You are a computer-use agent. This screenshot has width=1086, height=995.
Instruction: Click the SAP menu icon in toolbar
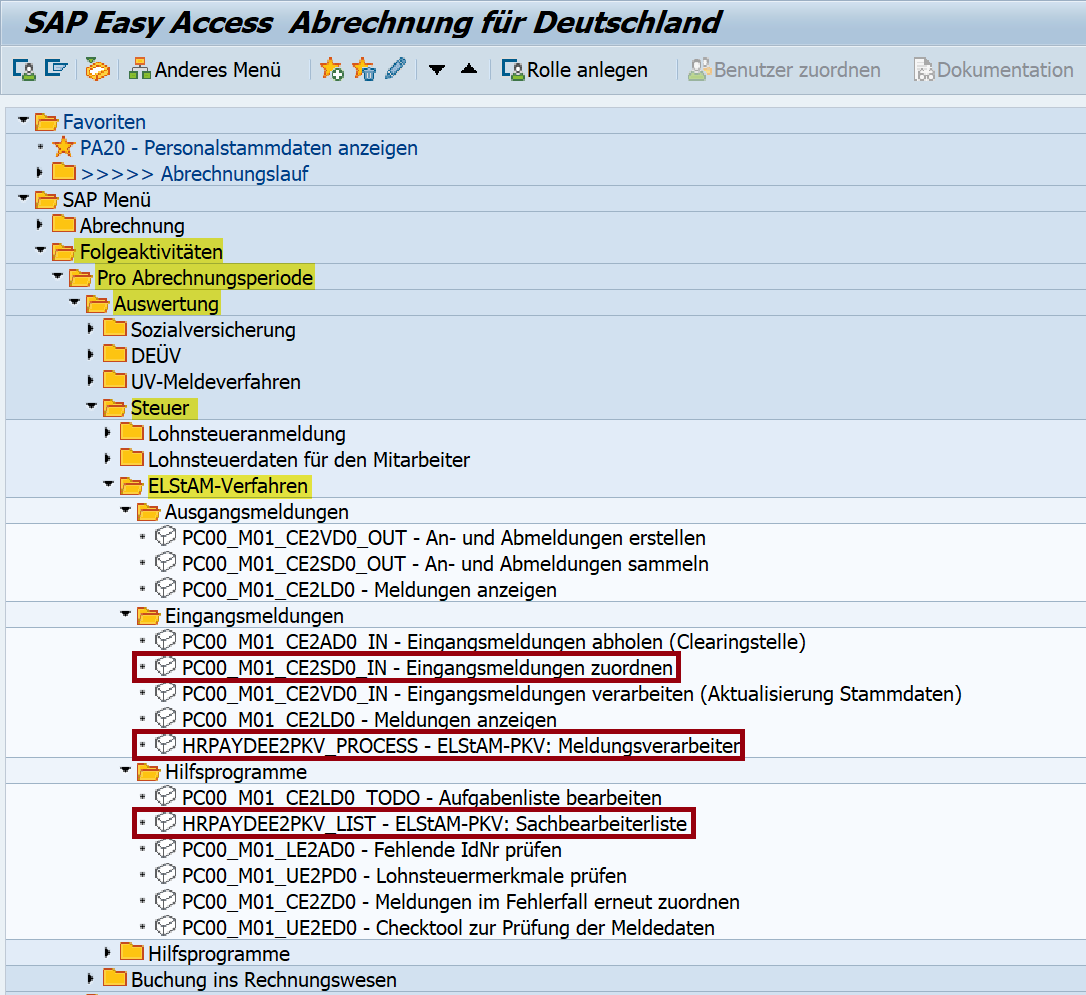click(56, 70)
